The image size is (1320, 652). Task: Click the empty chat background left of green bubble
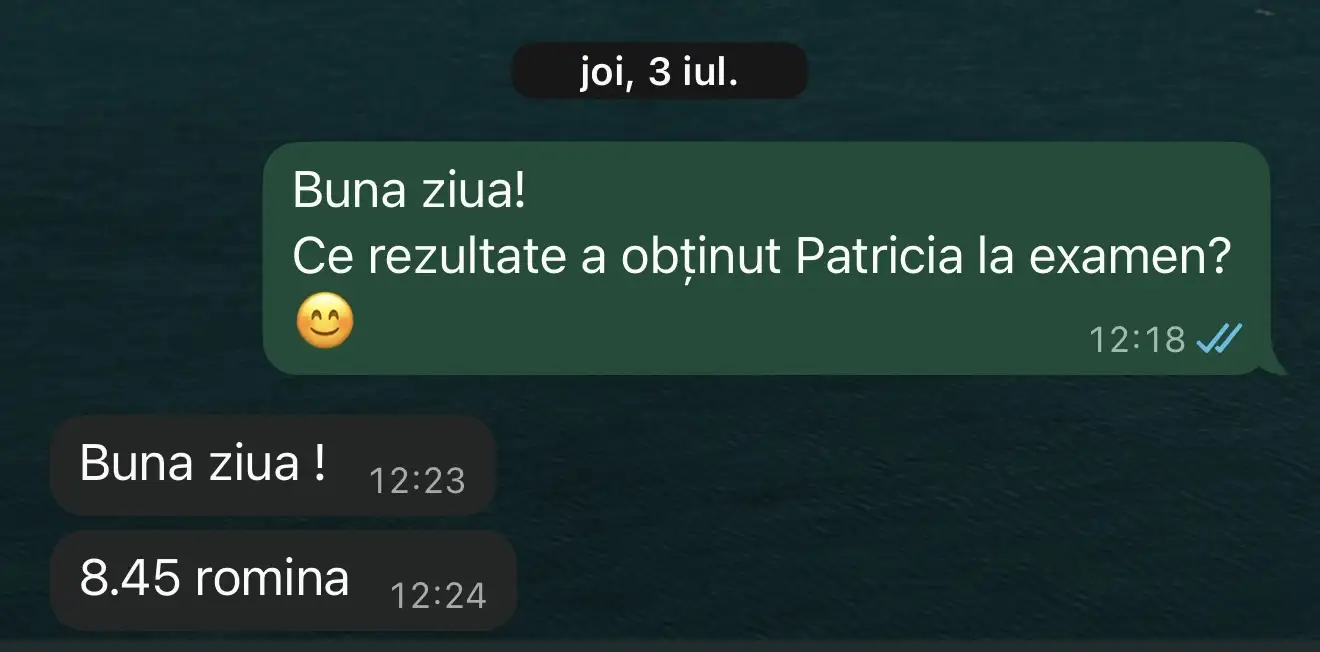(x=130, y=260)
